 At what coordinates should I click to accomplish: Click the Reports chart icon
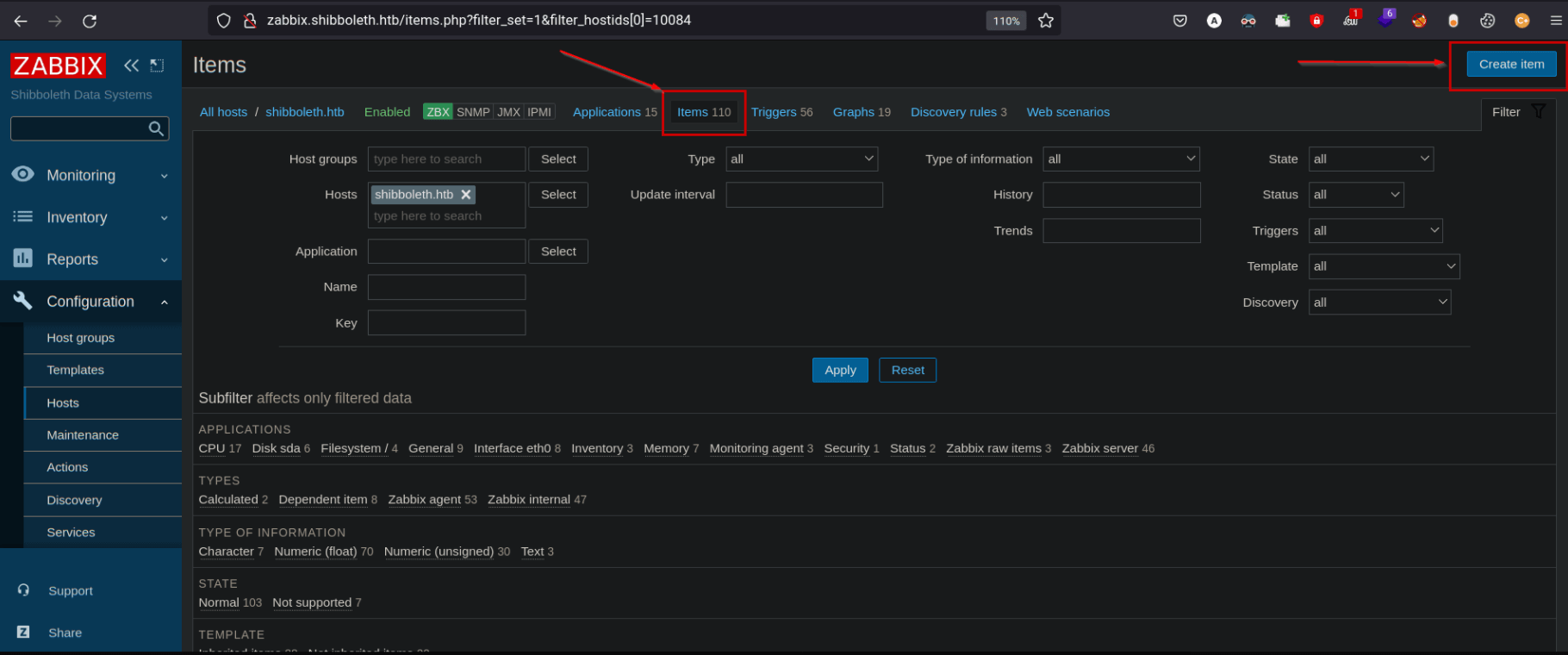tap(23, 258)
